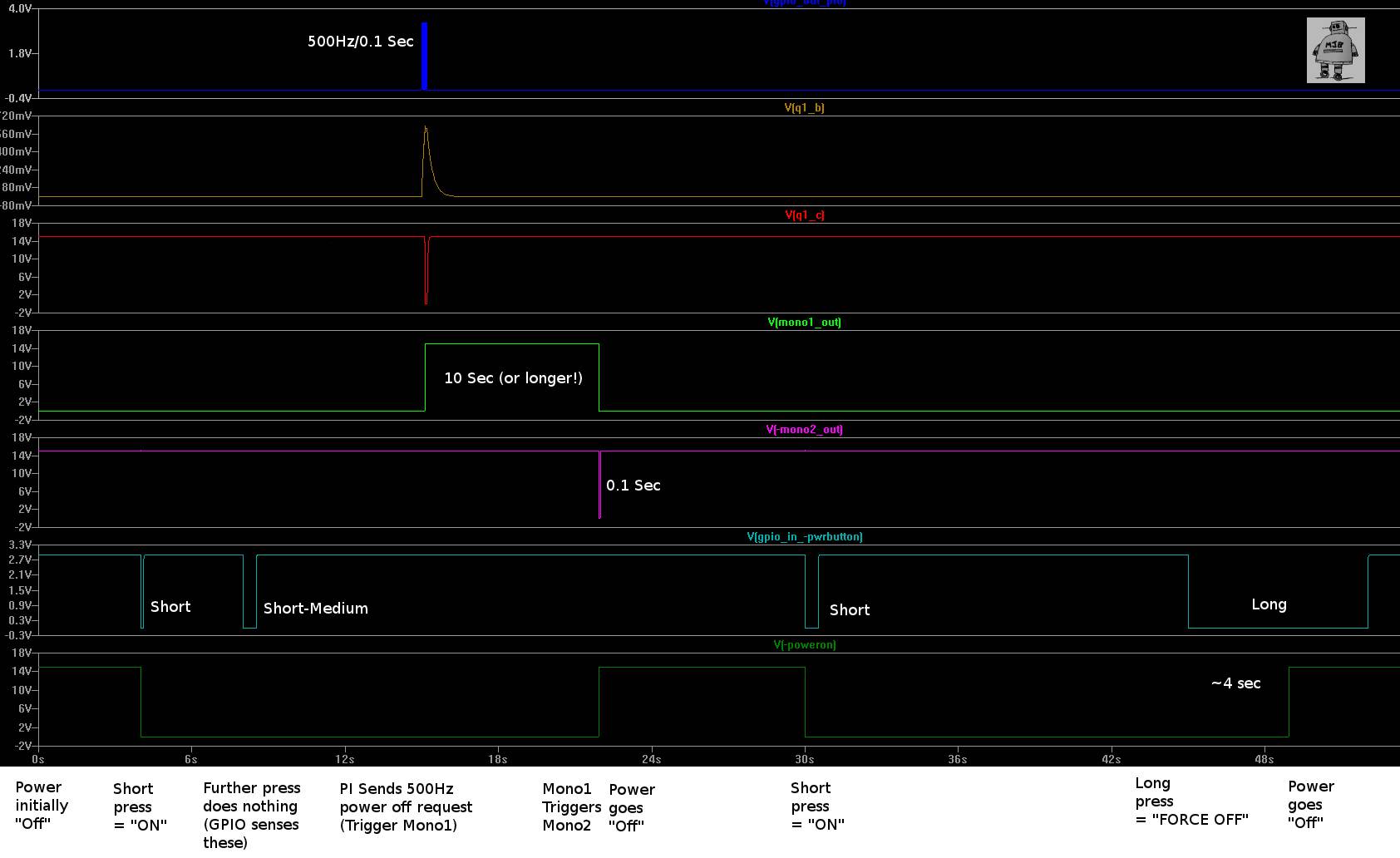Click the red q1_c downward spike
1400x858 pixels.
point(426,270)
